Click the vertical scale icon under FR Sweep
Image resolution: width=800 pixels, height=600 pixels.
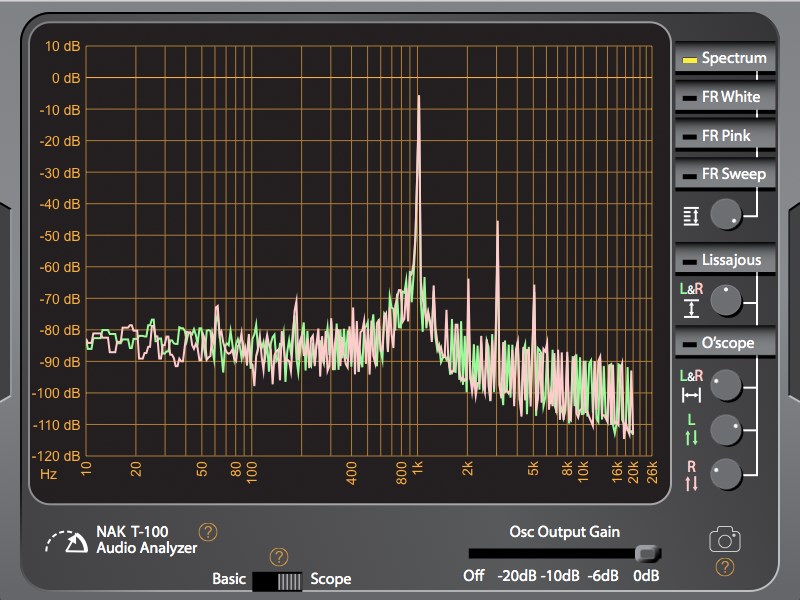691,216
